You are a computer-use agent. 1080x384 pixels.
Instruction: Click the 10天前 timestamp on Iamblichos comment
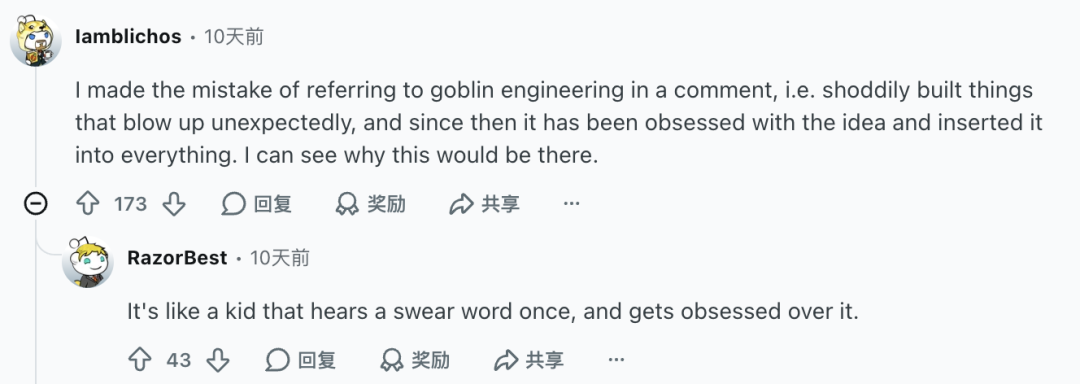[234, 36]
